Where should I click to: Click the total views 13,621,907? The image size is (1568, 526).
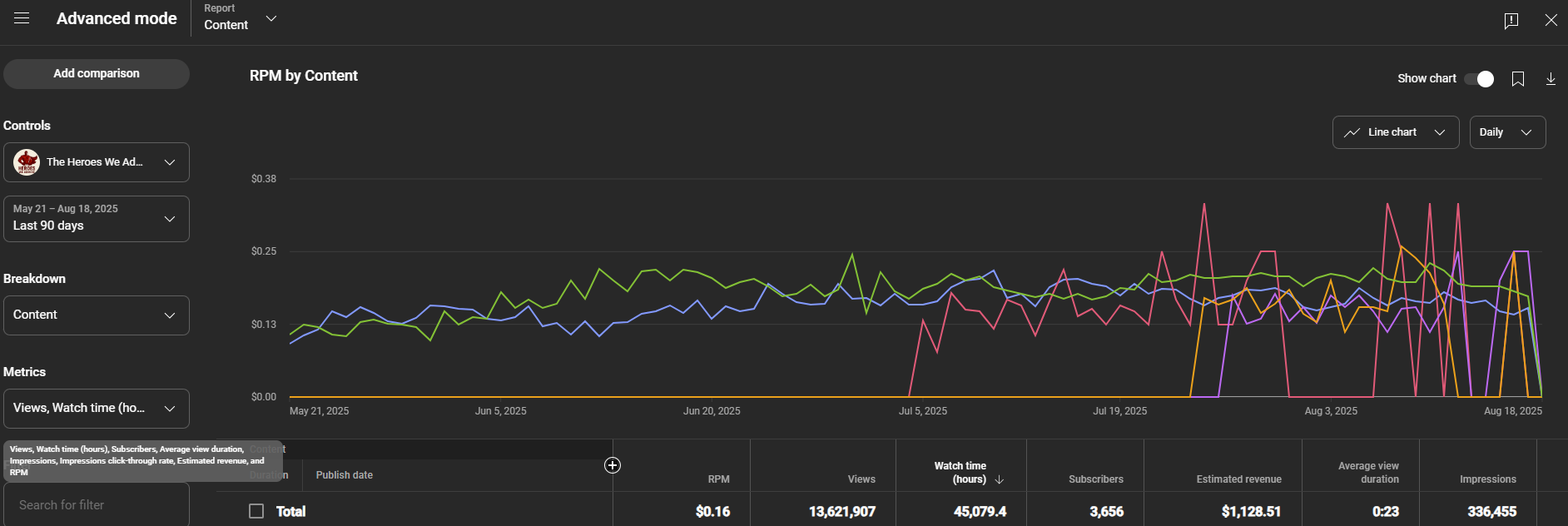click(x=842, y=511)
